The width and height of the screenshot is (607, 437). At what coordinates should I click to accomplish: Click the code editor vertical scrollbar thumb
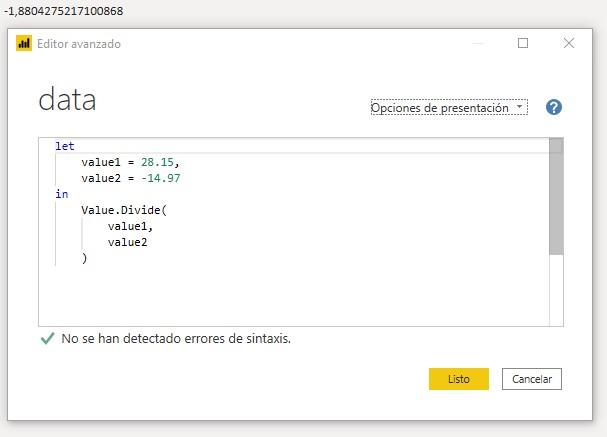(556, 196)
